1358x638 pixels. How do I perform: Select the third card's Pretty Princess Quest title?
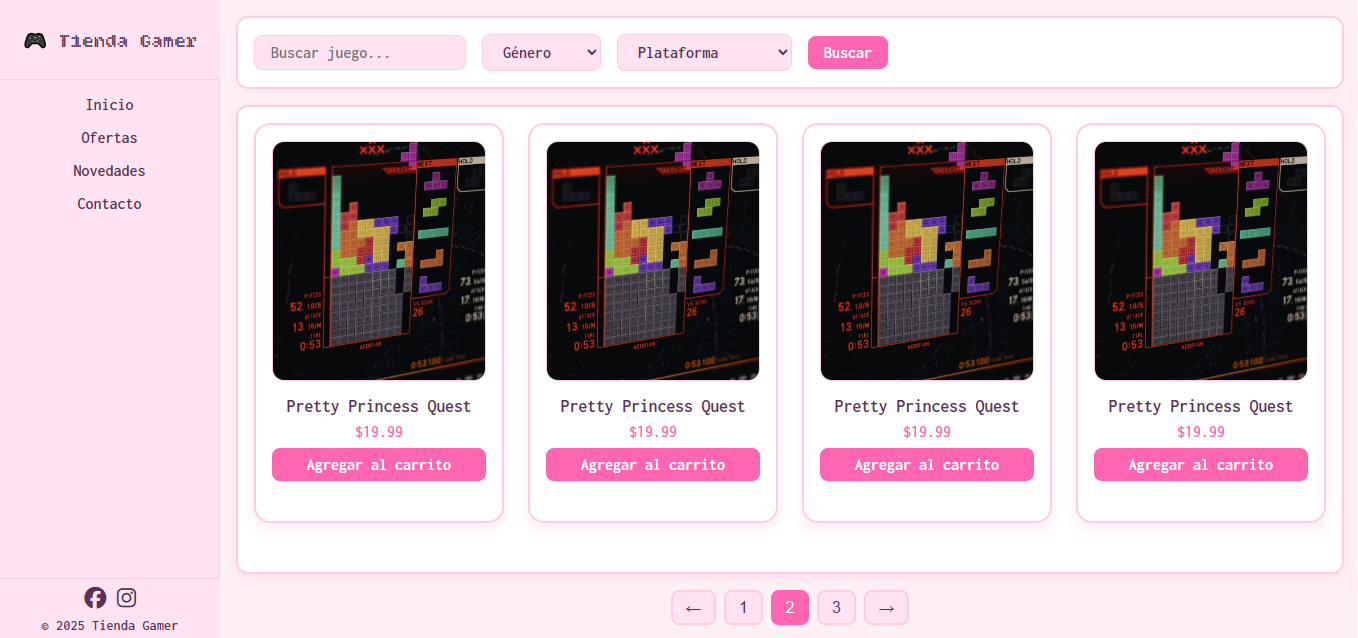(927, 406)
